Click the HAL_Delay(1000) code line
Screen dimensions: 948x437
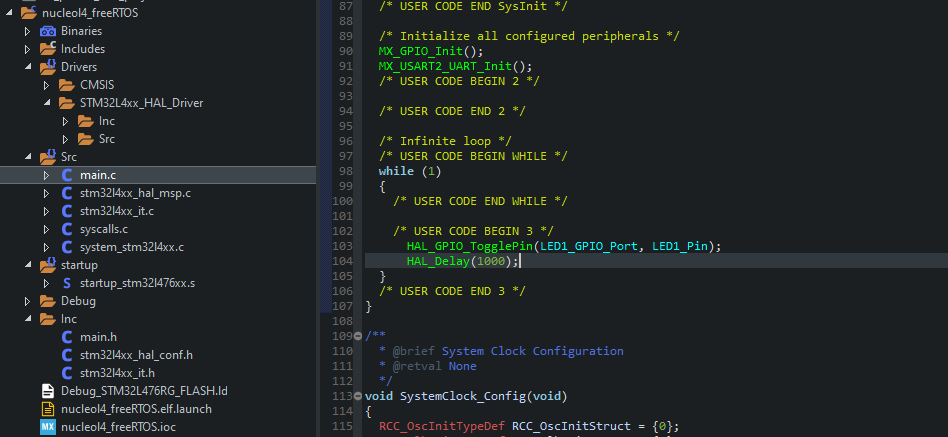tap(462, 261)
